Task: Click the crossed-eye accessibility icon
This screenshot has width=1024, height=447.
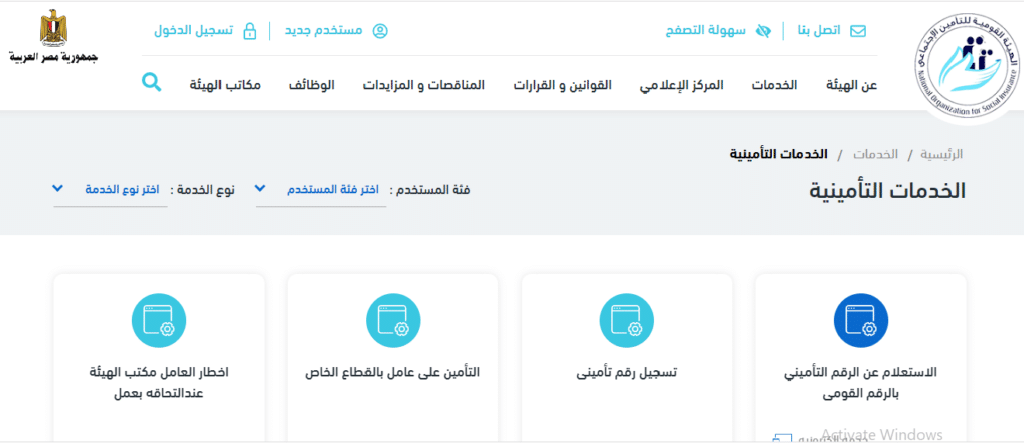Action: click(763, 30)
